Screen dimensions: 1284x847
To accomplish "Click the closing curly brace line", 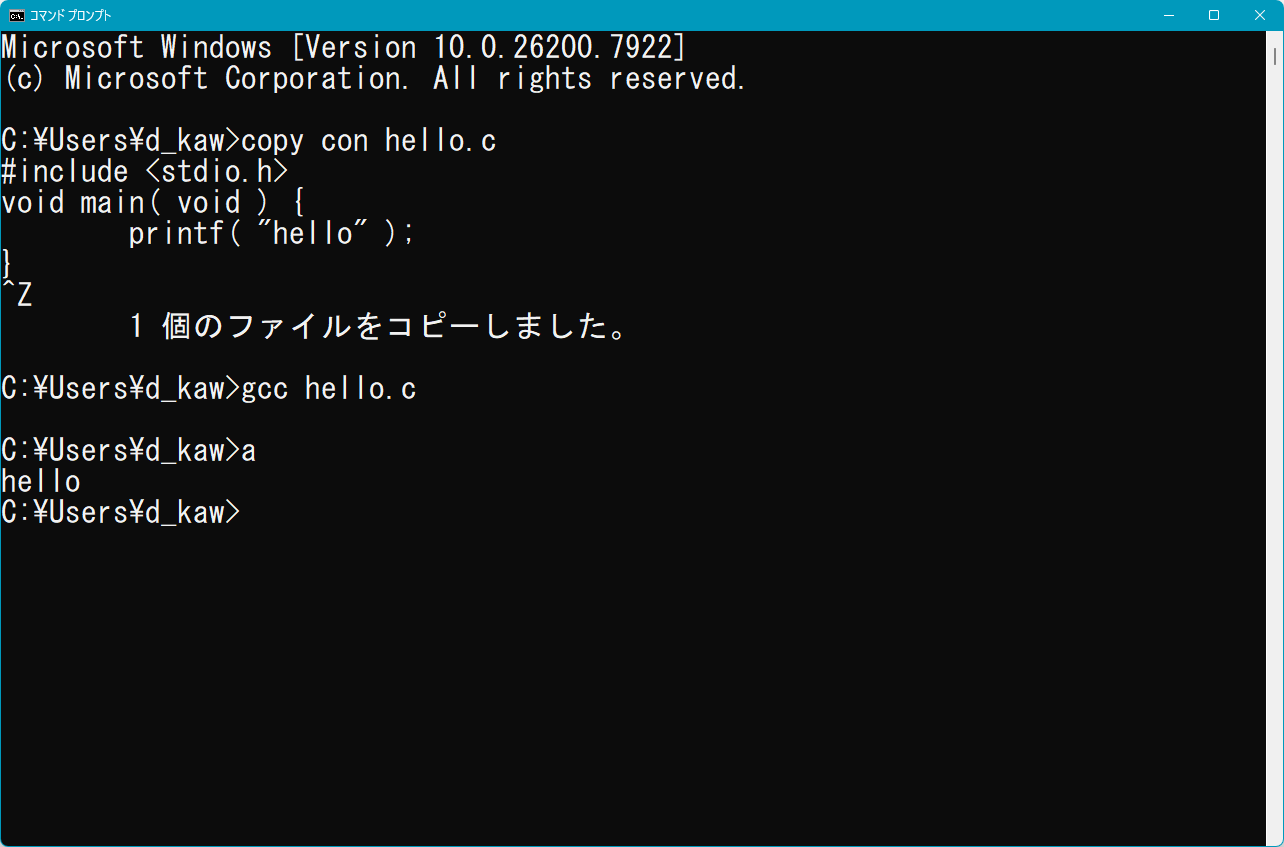I will pyautogui.click(x=7, y=265).
